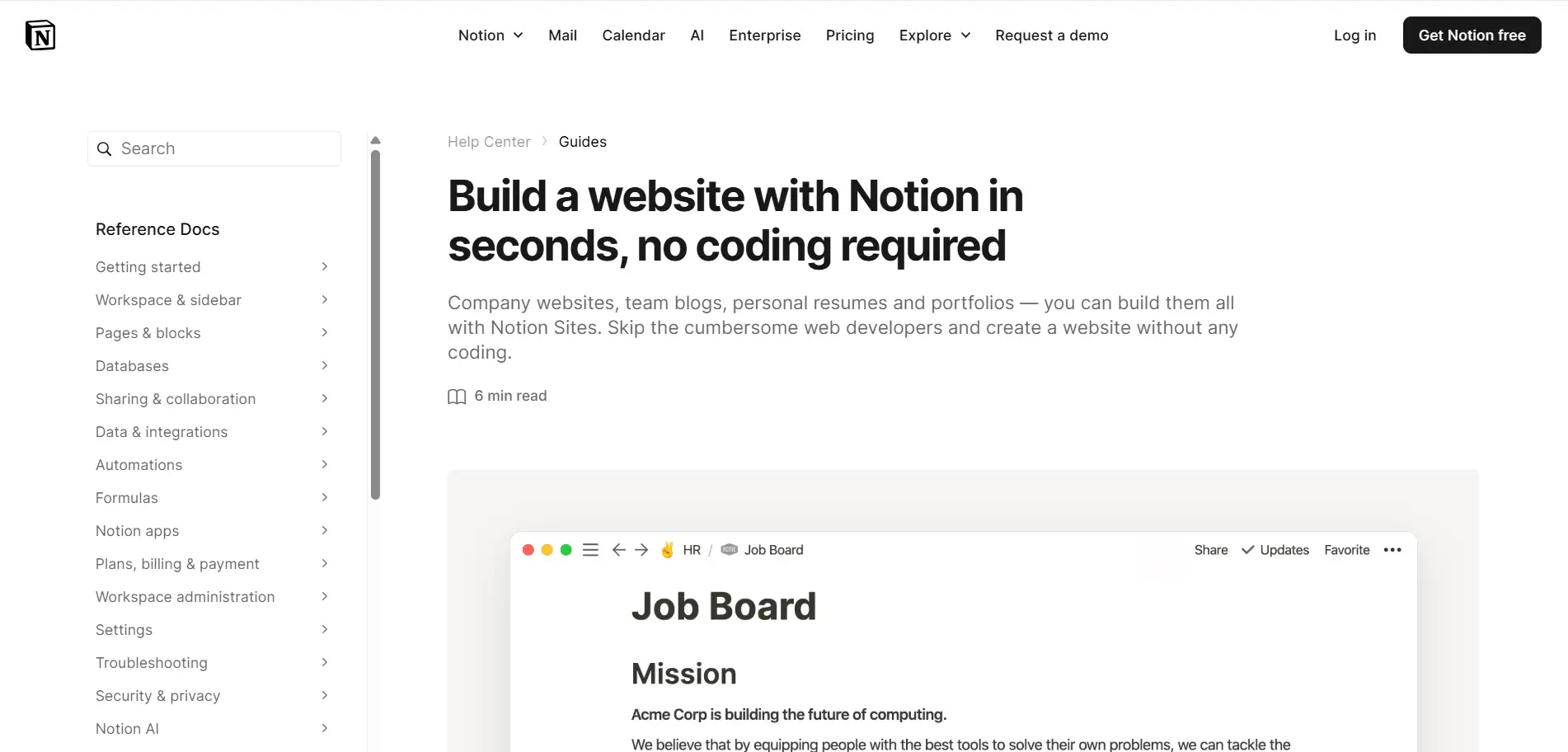Click the HR peace-sign emoji breadcrumb
Viewport: 1568px width, 752px height.
click(x=668, y=549)
